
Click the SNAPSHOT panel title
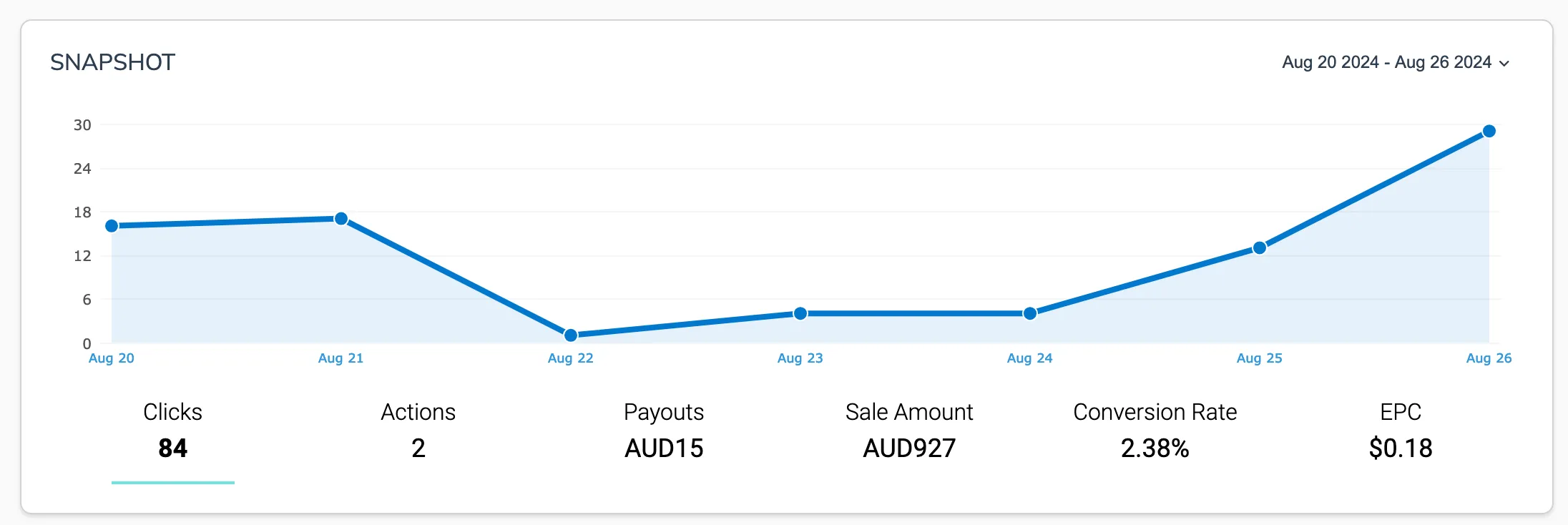(x=113, y=62)
